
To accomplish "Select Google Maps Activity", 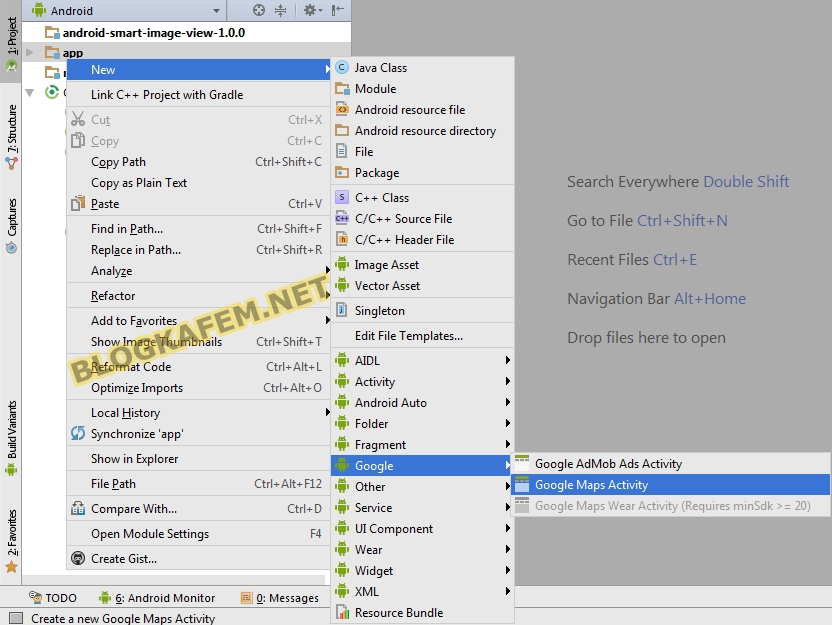I will pos(671,485).
